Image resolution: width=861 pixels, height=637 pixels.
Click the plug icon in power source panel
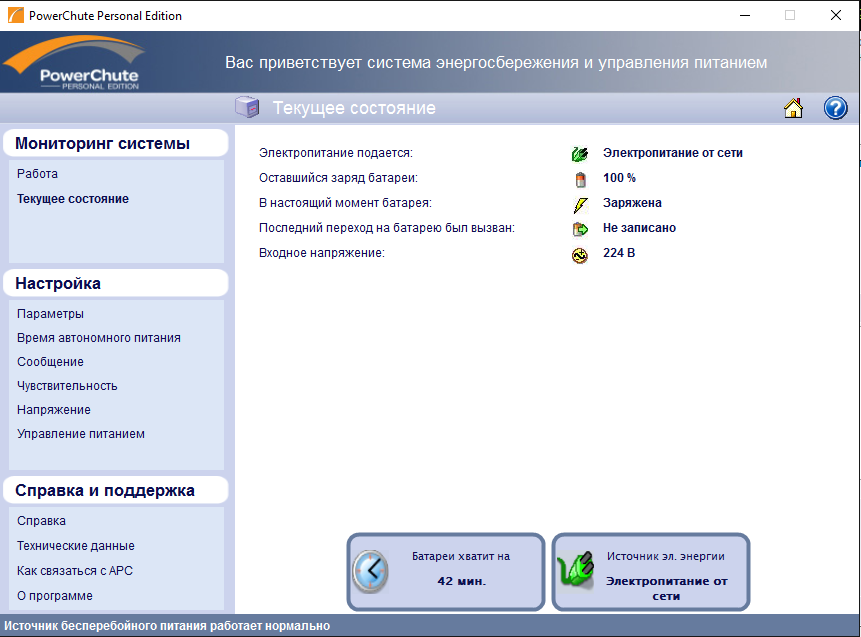point(575,573)
